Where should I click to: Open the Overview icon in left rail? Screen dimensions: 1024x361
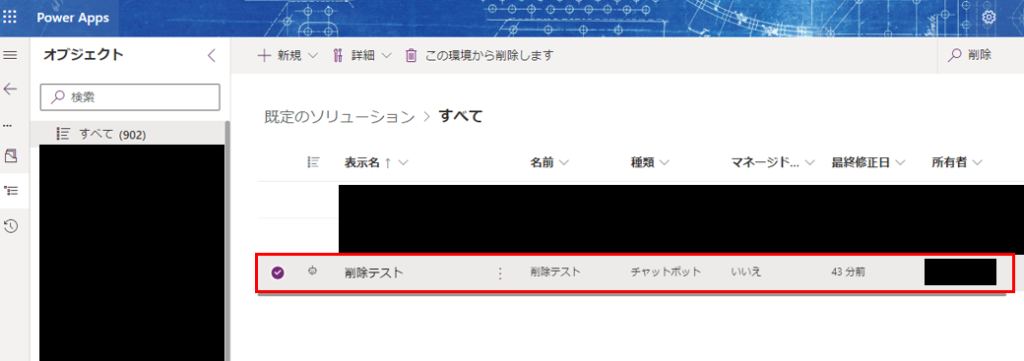click(x=10, y=155)
